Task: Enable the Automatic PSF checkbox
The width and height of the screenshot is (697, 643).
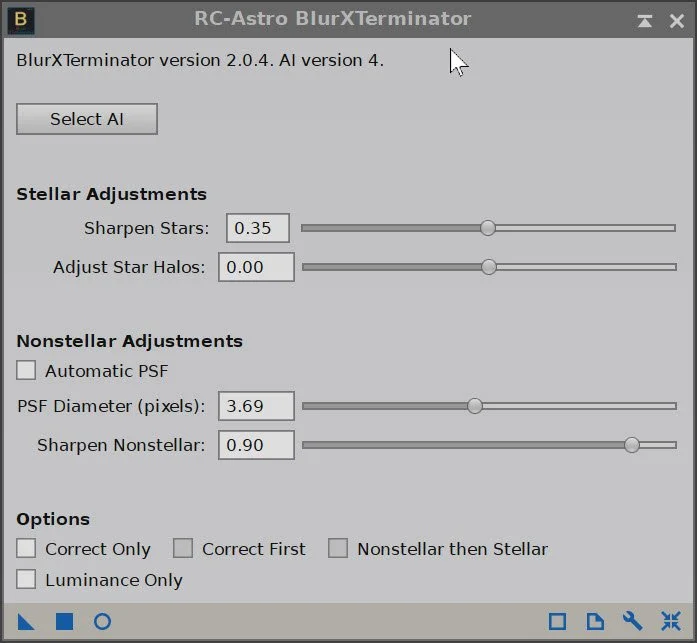Action: click(x=26, y=370)
